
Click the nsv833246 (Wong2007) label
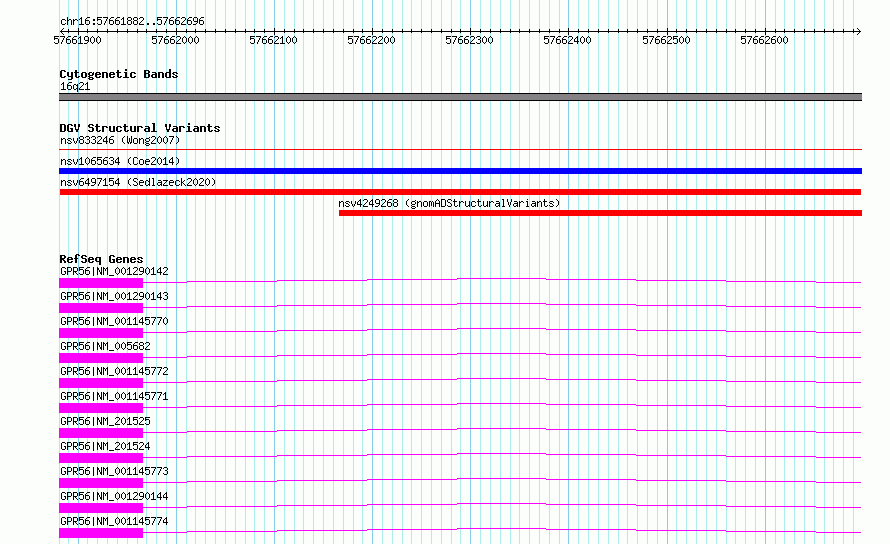pos(120,140)
